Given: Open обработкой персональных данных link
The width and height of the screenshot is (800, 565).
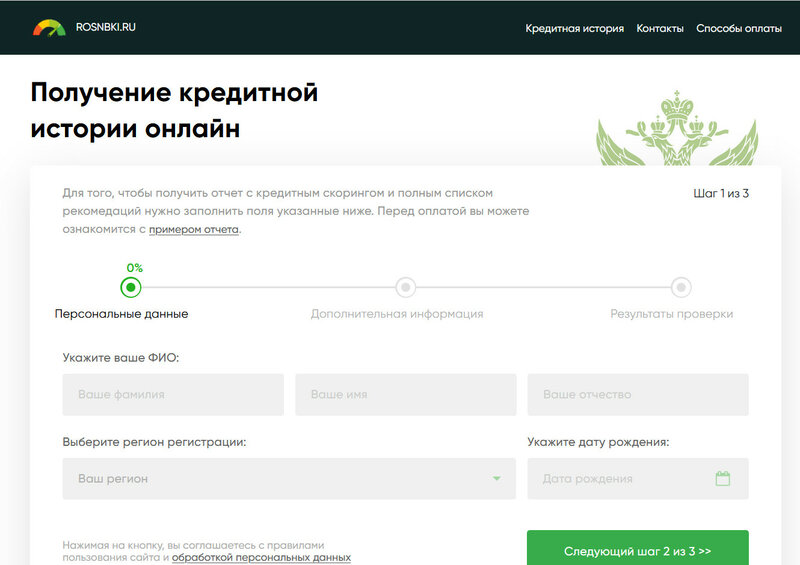Looking at the screenshot, I should click(261, 557).
